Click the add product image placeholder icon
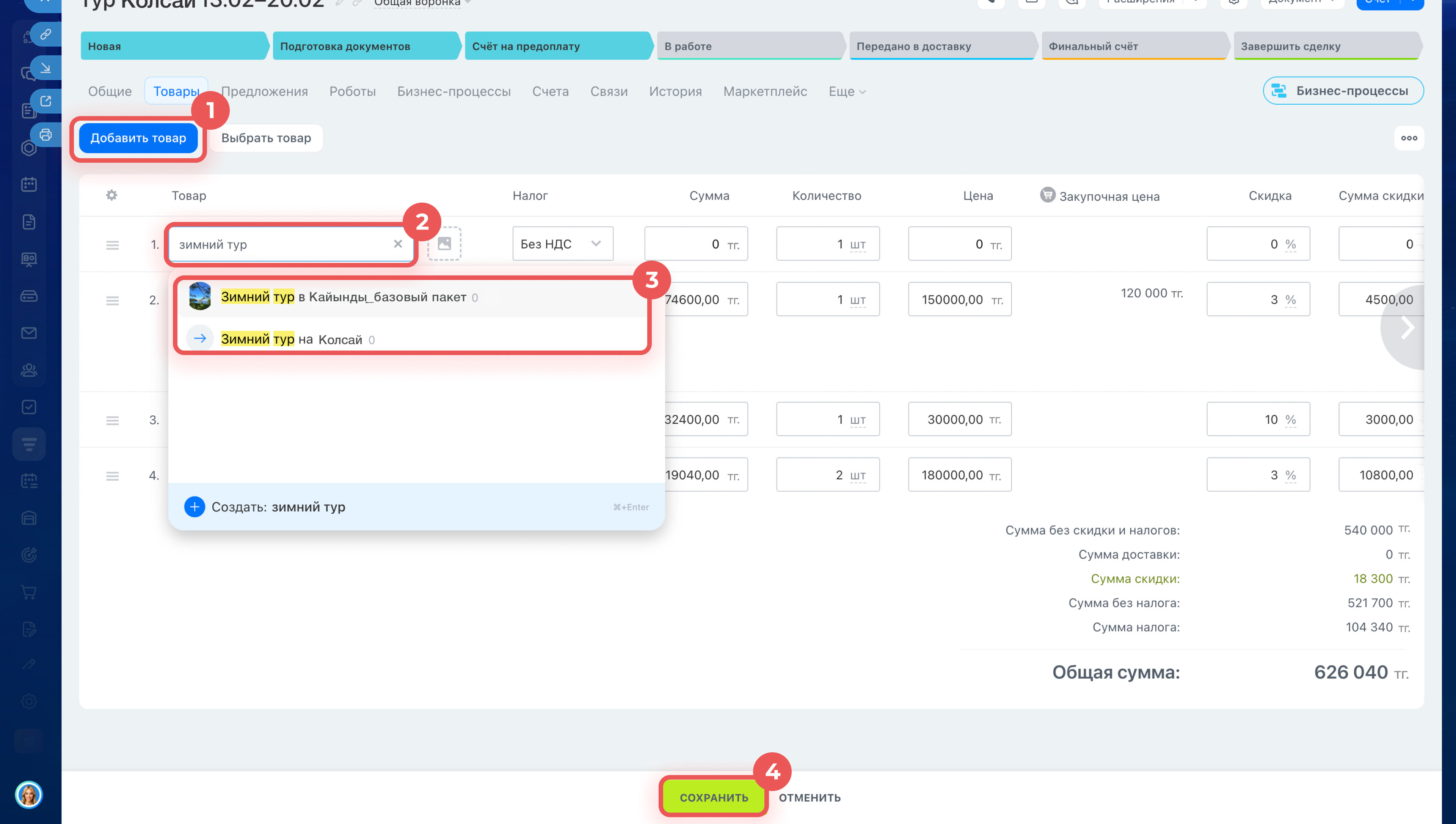 point(444,244)
